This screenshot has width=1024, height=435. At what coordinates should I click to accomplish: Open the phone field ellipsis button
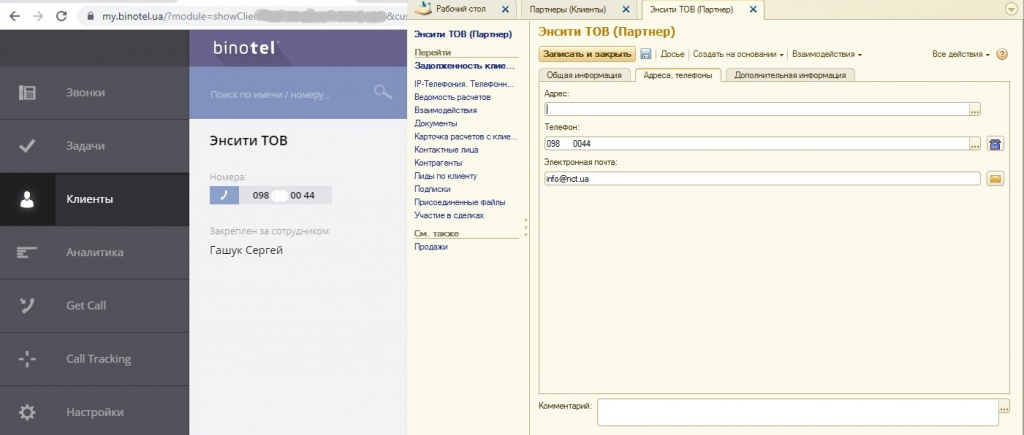975,144
